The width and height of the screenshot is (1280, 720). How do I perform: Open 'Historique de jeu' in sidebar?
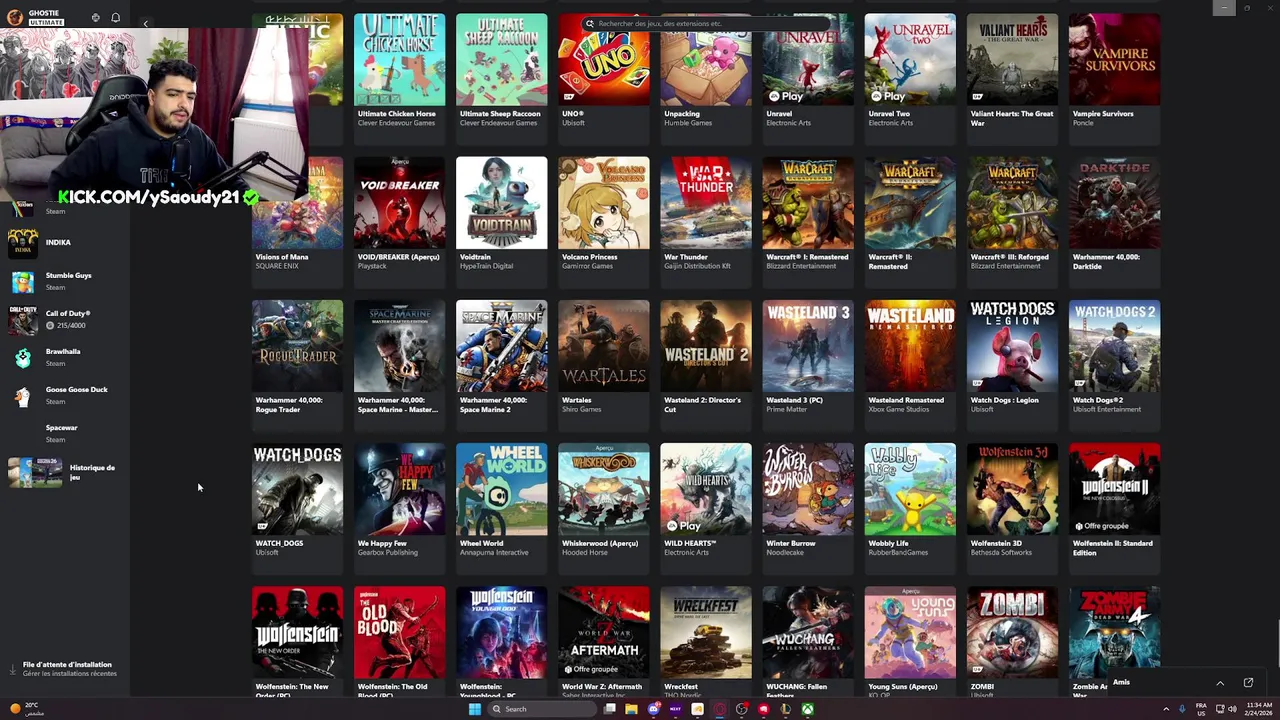(x=64, y=472)
